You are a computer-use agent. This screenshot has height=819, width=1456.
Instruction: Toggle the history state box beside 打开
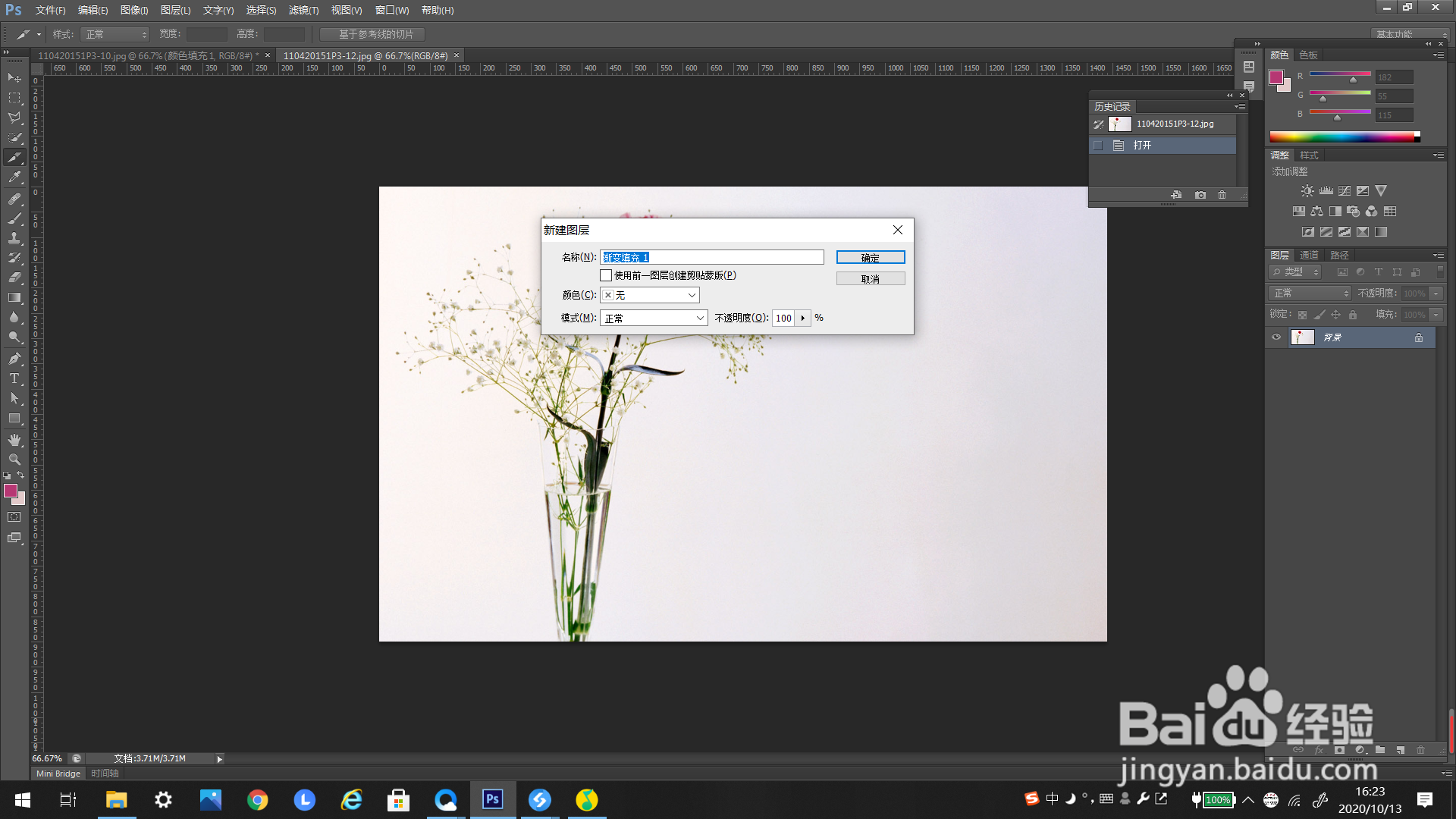1097,145
